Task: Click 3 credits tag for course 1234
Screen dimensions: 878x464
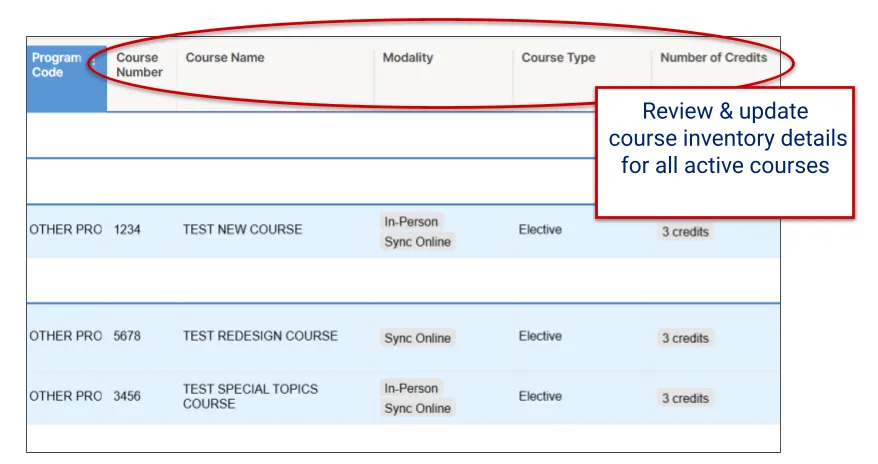Action: [x=685, y=232]
